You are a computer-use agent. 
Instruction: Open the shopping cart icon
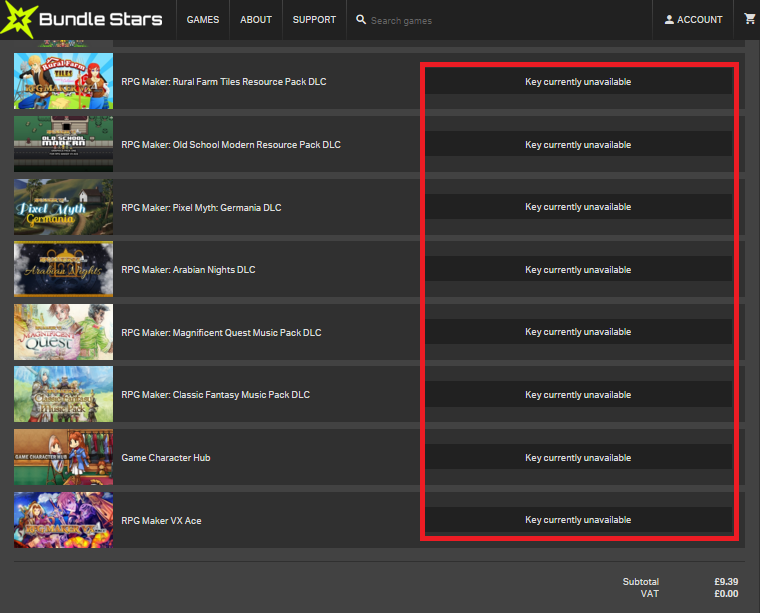coord(750,19)
